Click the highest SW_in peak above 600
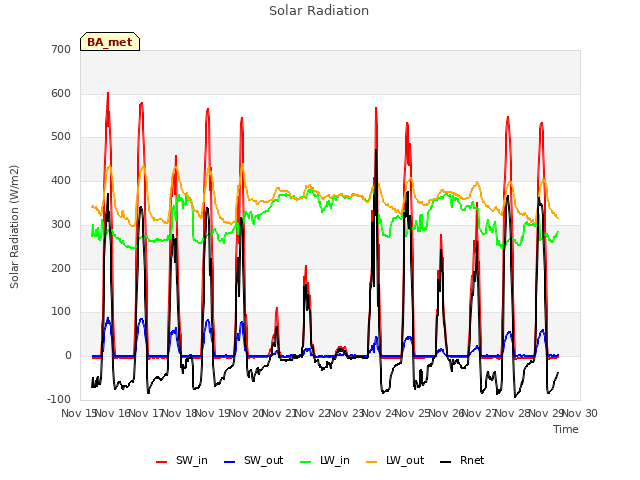The image size is (640, 480). pyautogui.click(x=108, y=94)
